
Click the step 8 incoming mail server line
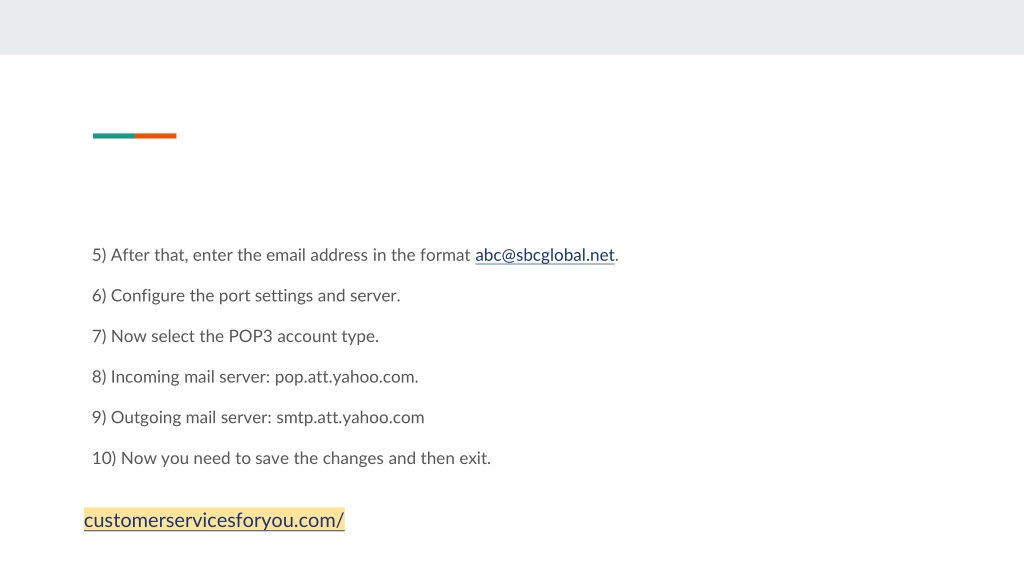[x=255, y=377]
